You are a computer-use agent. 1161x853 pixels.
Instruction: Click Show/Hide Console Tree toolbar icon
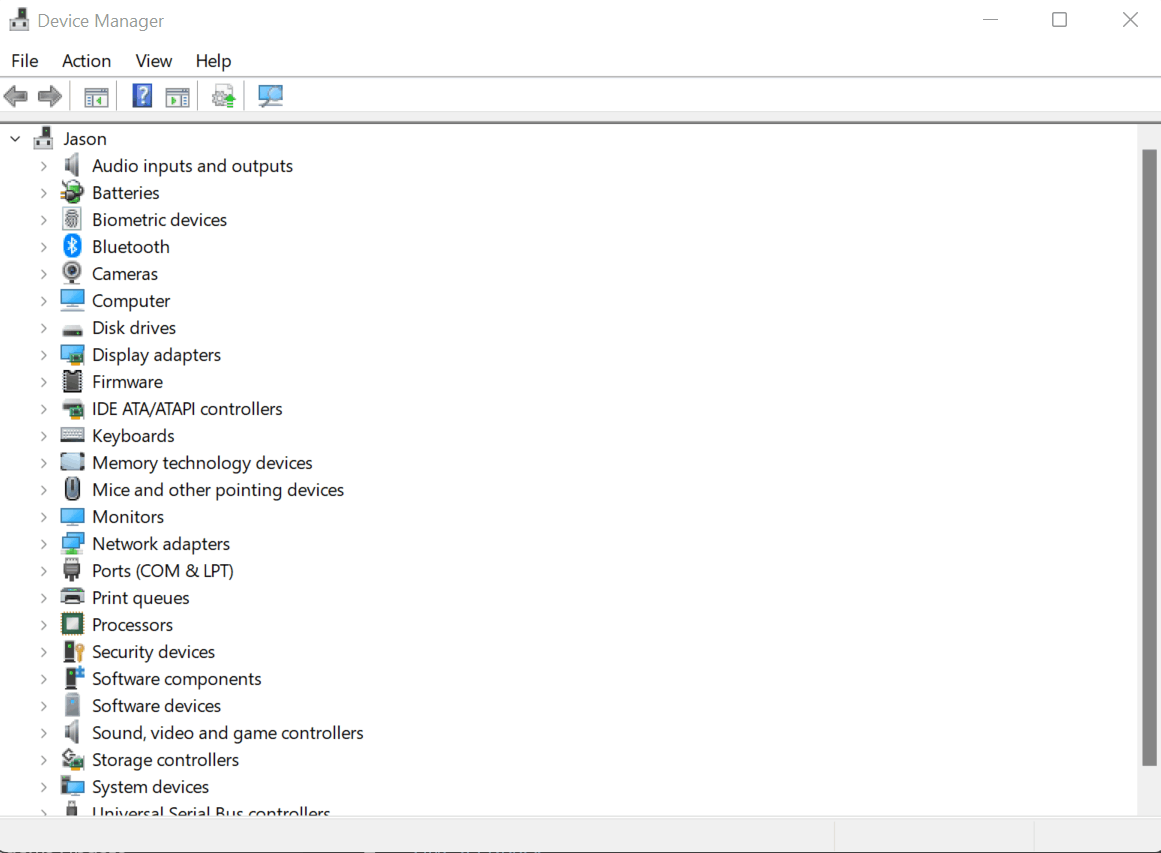[x=96, y=96]
